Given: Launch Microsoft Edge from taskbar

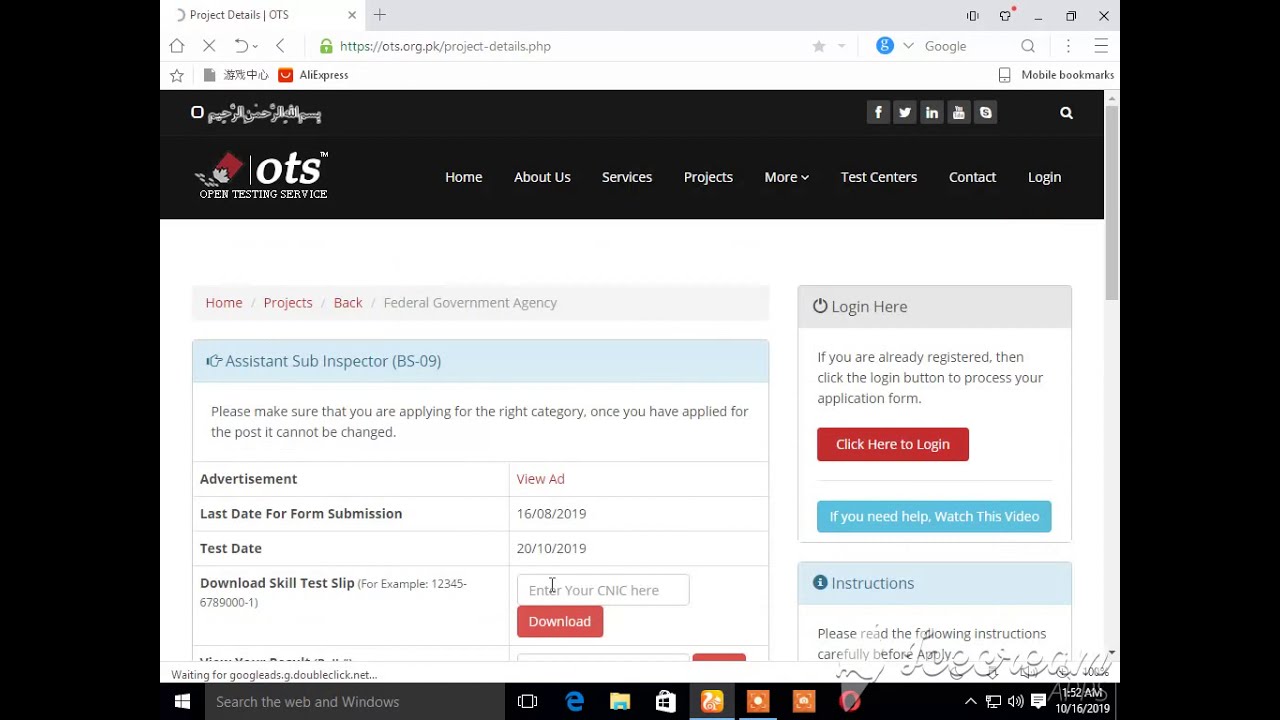Looking at the screenshot, I should coord(574,702).
